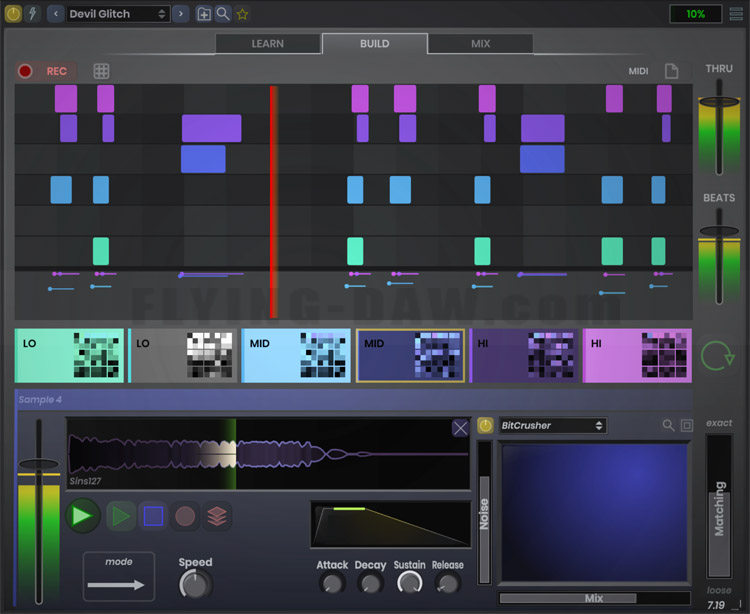Click the circular refresh arrow icon

click(718, 355)
